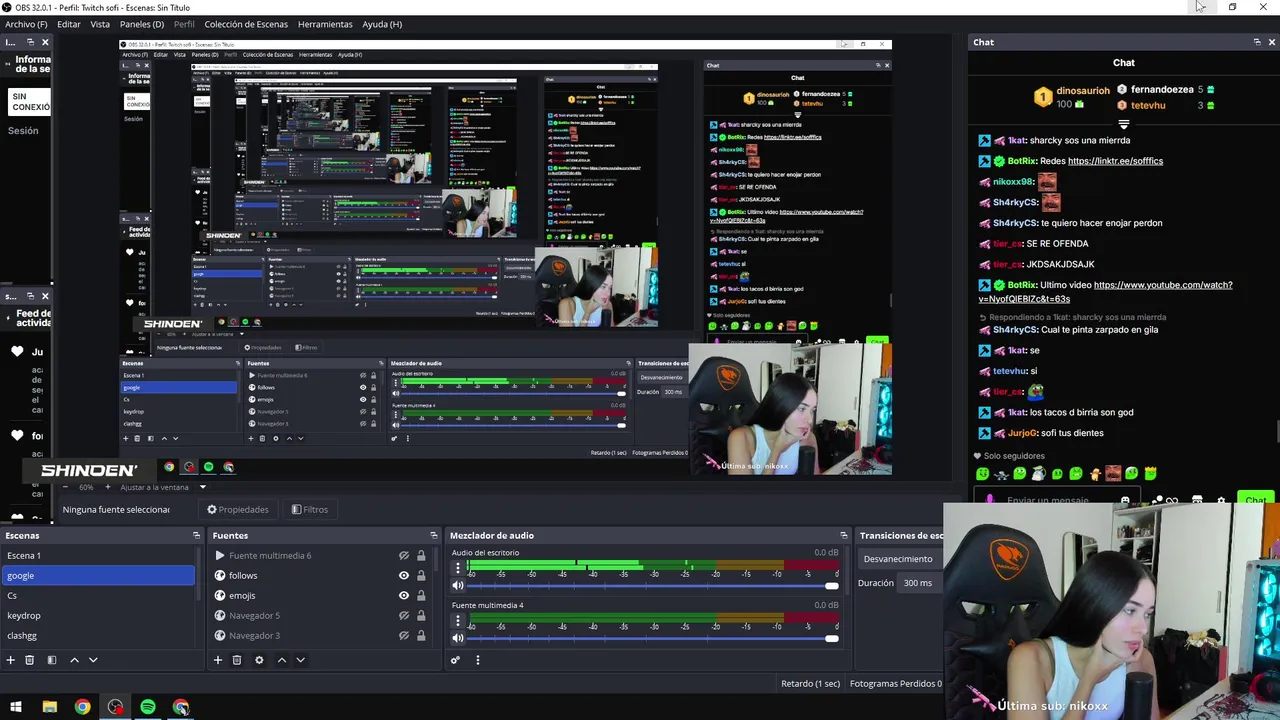The image size is (1280, 720).
Task: Open the Editar menu
Action: (69, 24)
